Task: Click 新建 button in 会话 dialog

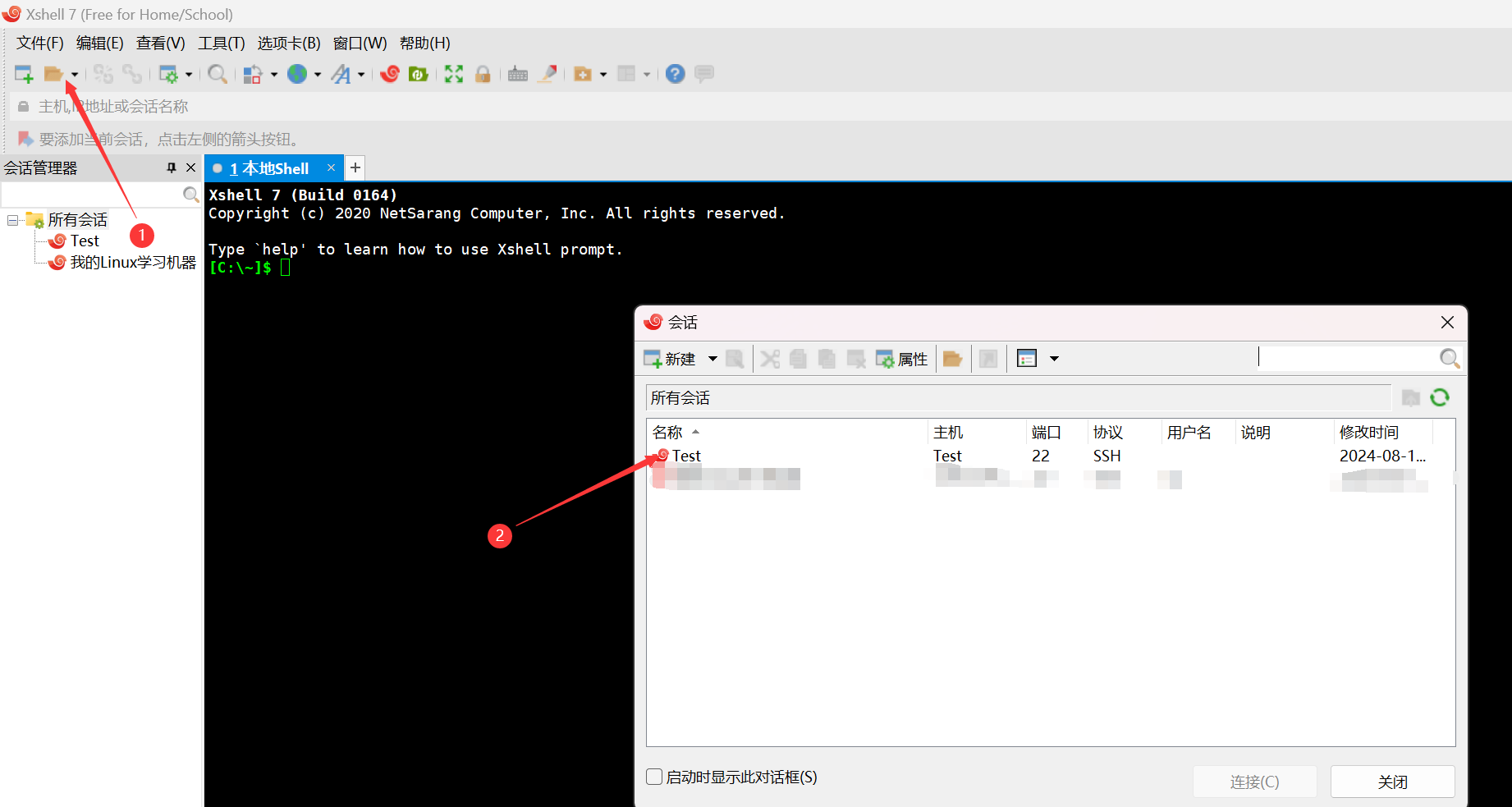Action: [x=670, y=359]
